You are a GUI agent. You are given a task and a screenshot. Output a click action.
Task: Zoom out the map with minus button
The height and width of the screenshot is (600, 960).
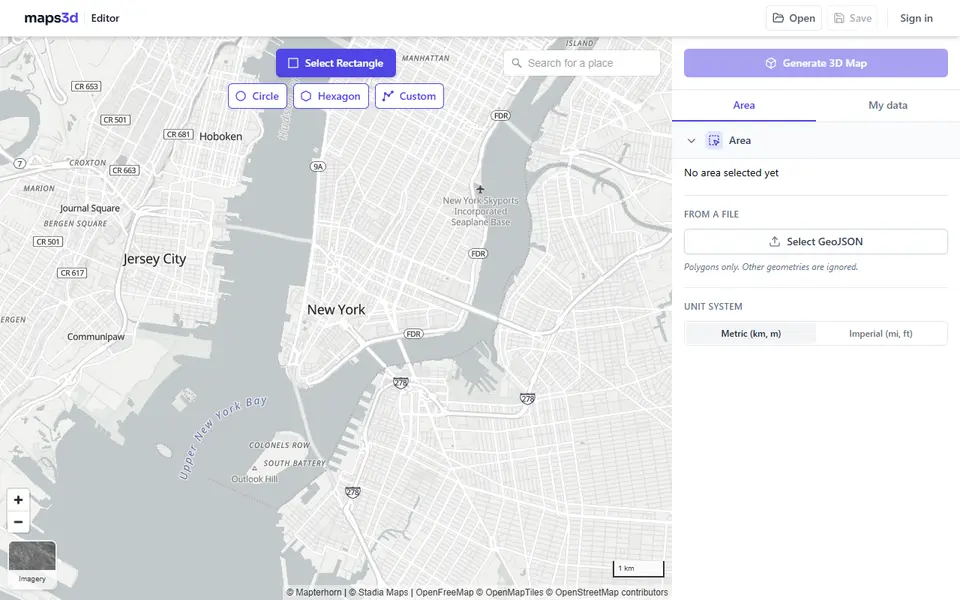tap(18, 522)
